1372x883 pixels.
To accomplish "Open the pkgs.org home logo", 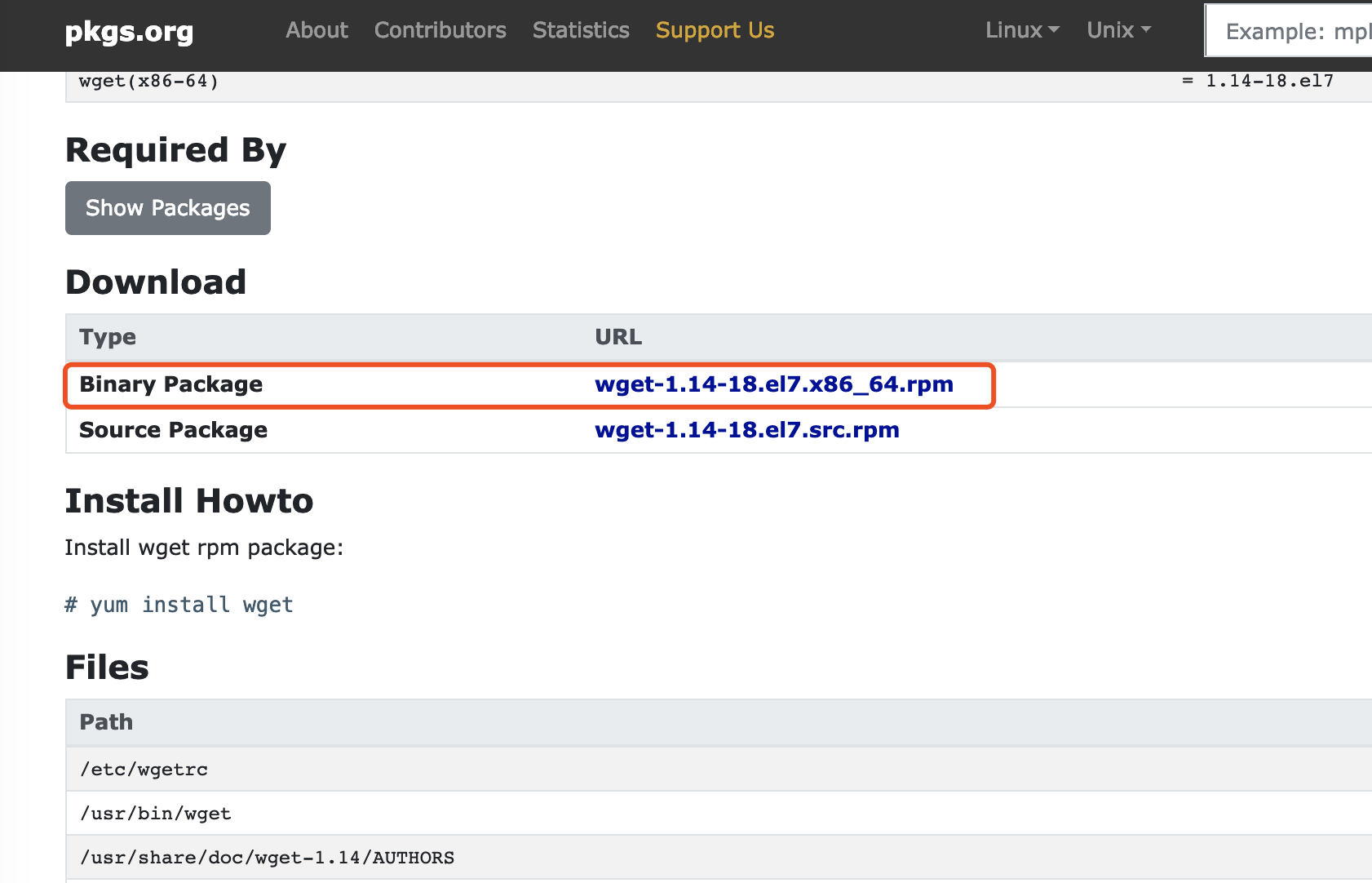I will (x=129, y=32).
